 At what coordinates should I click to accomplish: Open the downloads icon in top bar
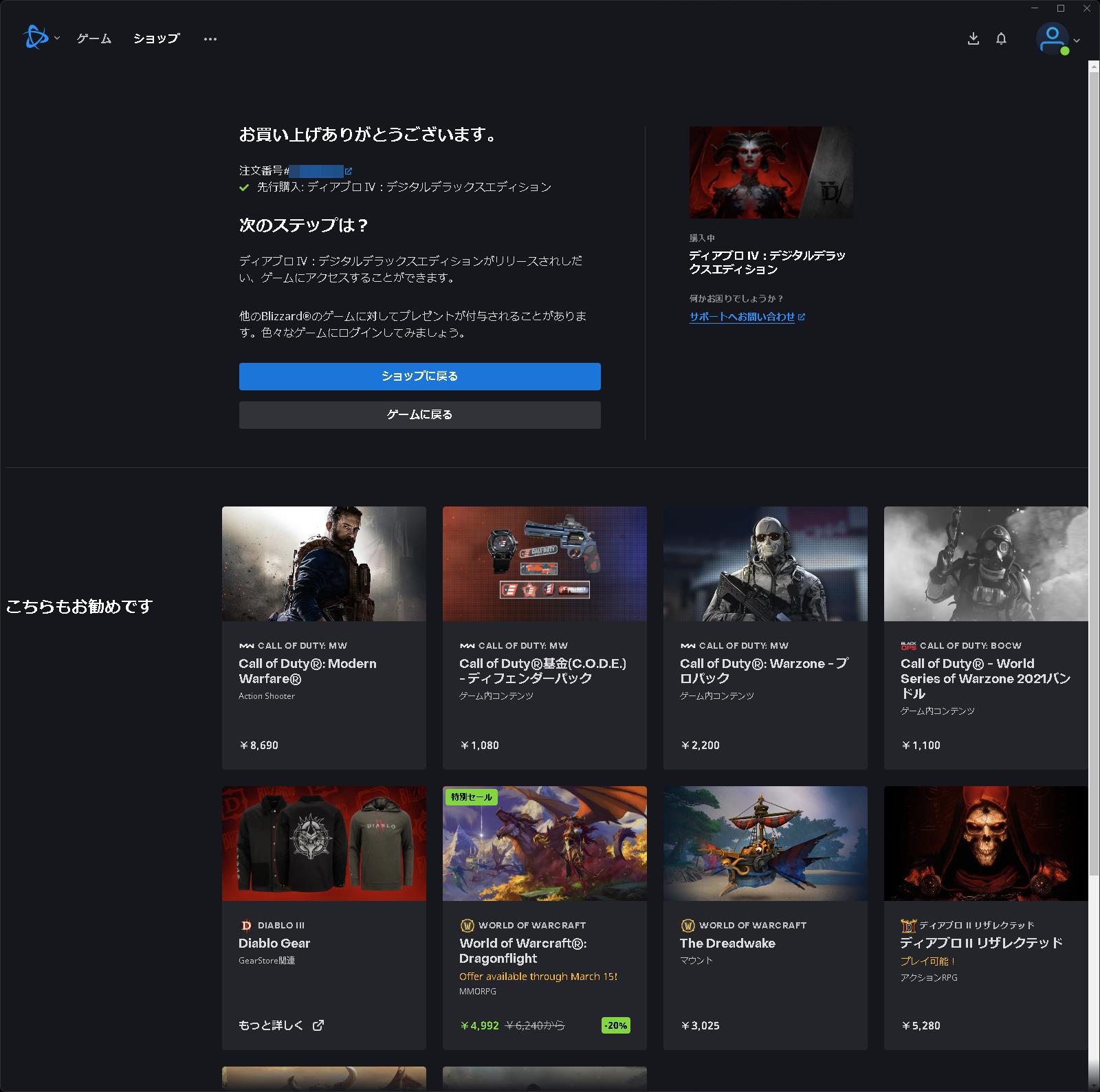973,38
